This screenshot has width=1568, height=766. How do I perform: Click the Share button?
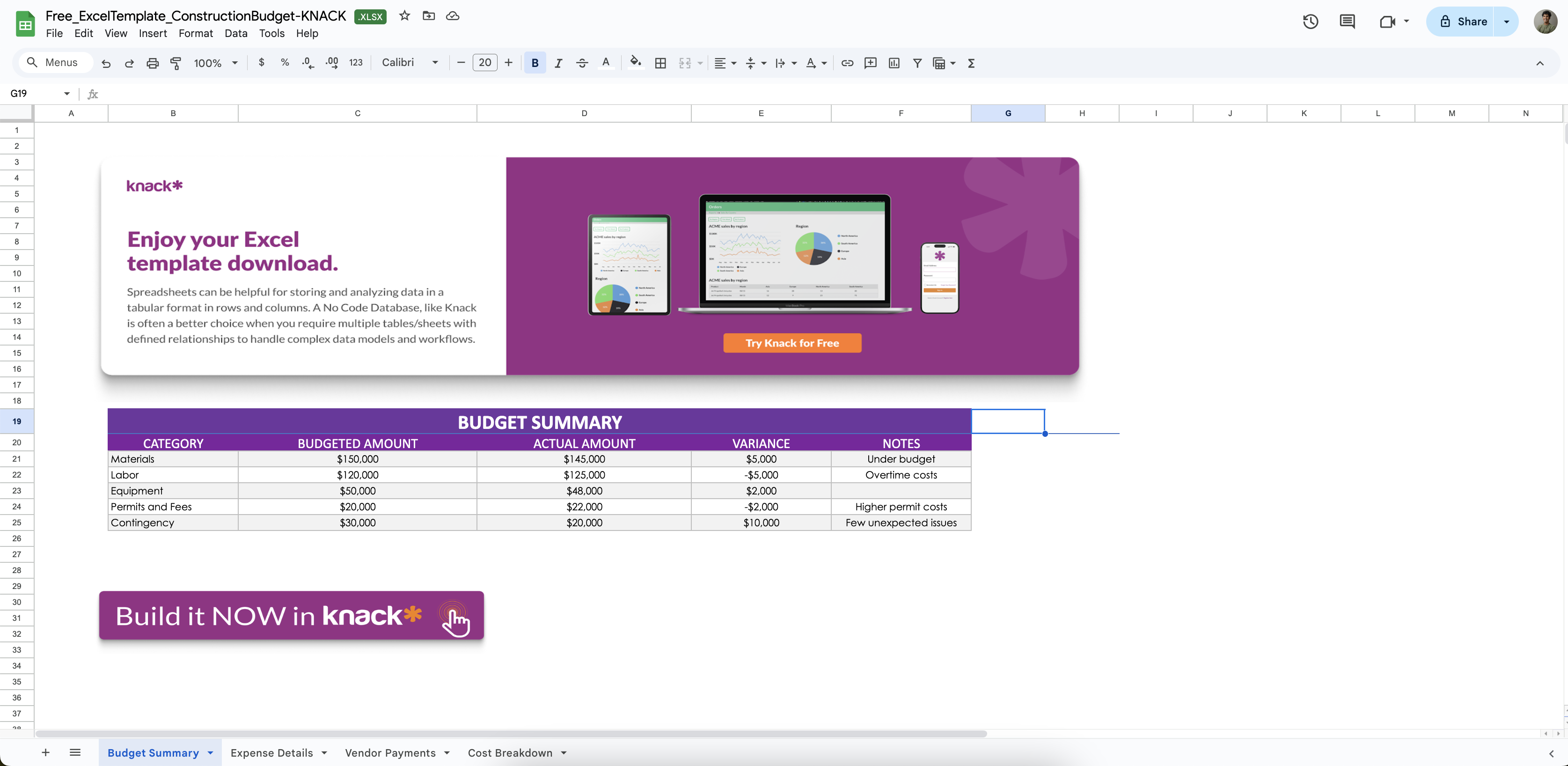[1463, 22]
